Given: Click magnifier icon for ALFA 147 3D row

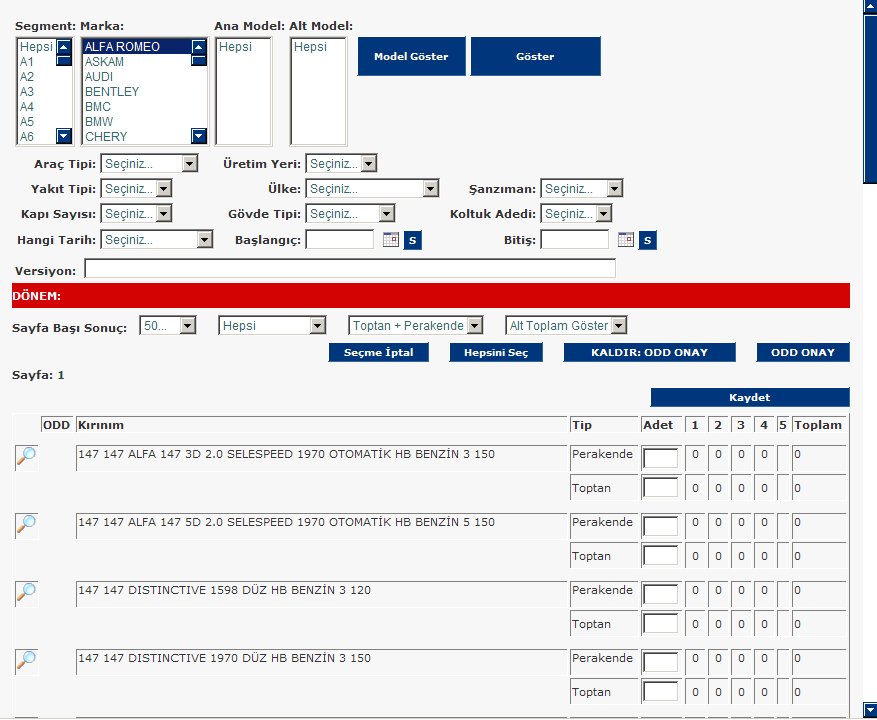Looking at the screenshot, I should pyautogui.click(x=26, y=457).
